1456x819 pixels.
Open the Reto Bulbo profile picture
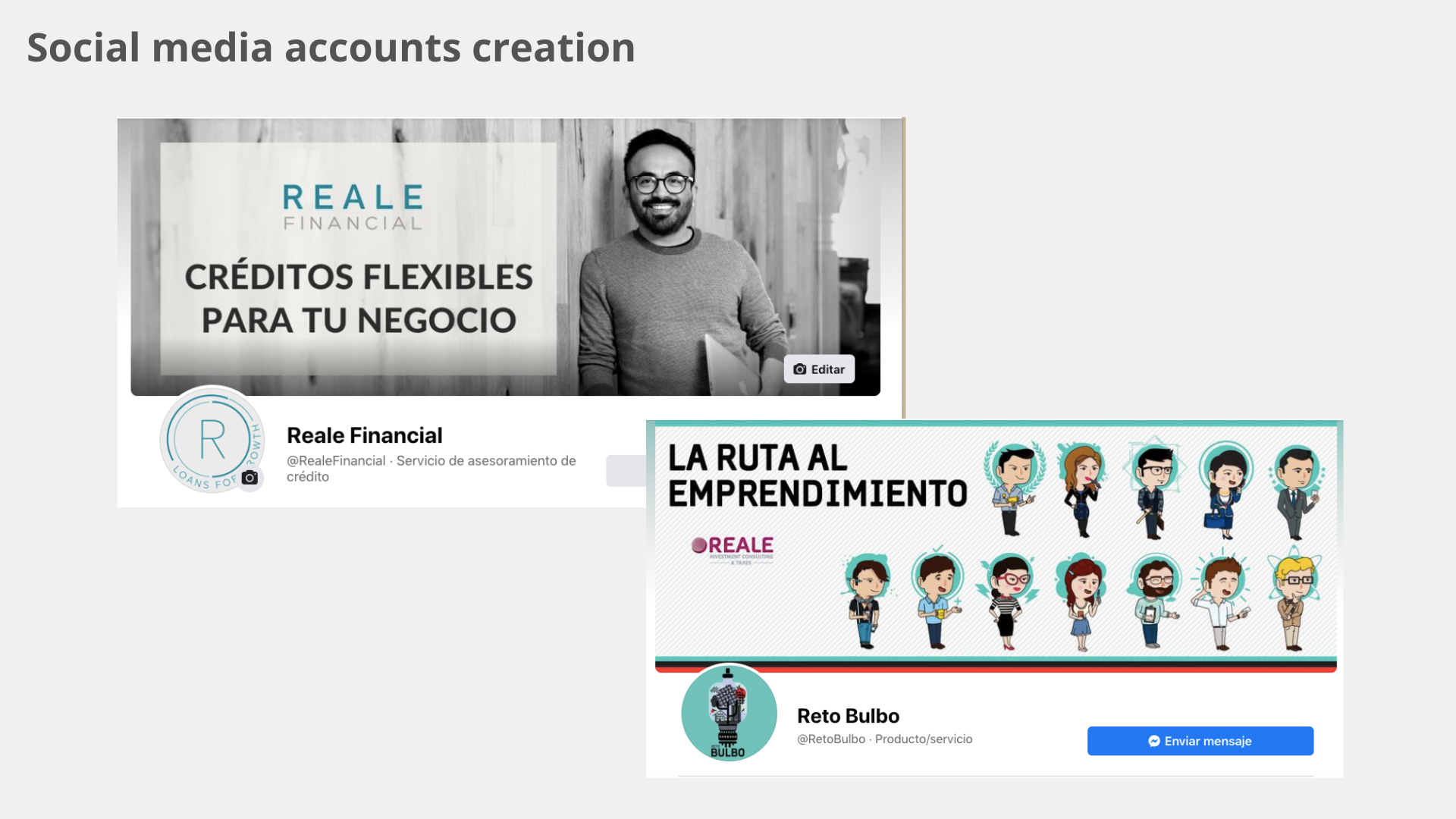tap(729, 713)
